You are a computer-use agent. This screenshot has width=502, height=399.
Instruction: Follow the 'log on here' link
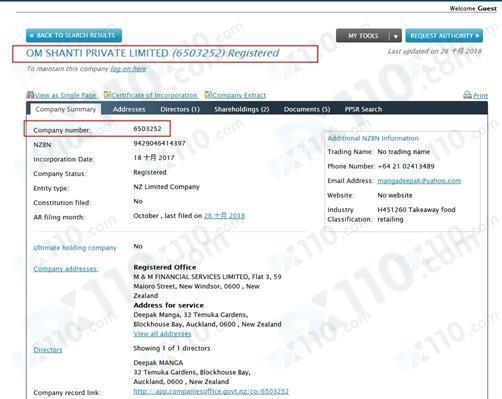(x=128, y=69)
